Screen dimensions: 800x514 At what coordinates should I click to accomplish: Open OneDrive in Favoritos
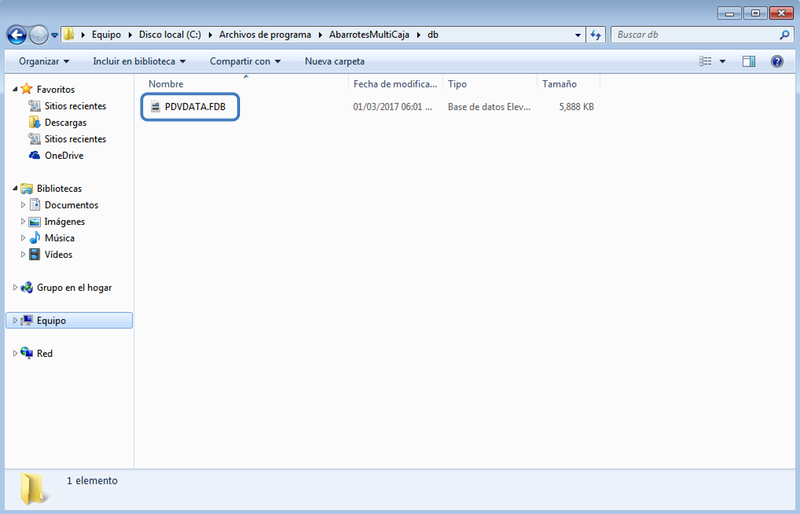tap(64, 155)
